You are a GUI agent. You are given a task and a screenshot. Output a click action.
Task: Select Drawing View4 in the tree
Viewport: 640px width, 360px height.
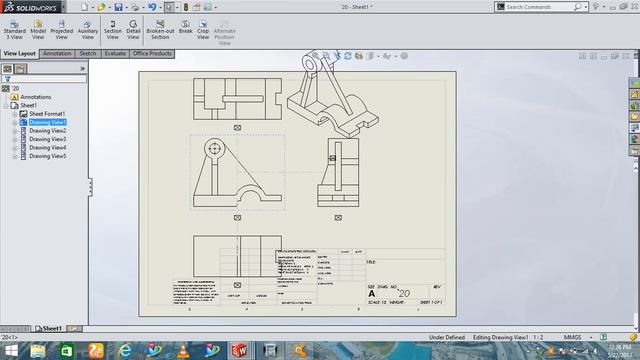click(47, 148)
